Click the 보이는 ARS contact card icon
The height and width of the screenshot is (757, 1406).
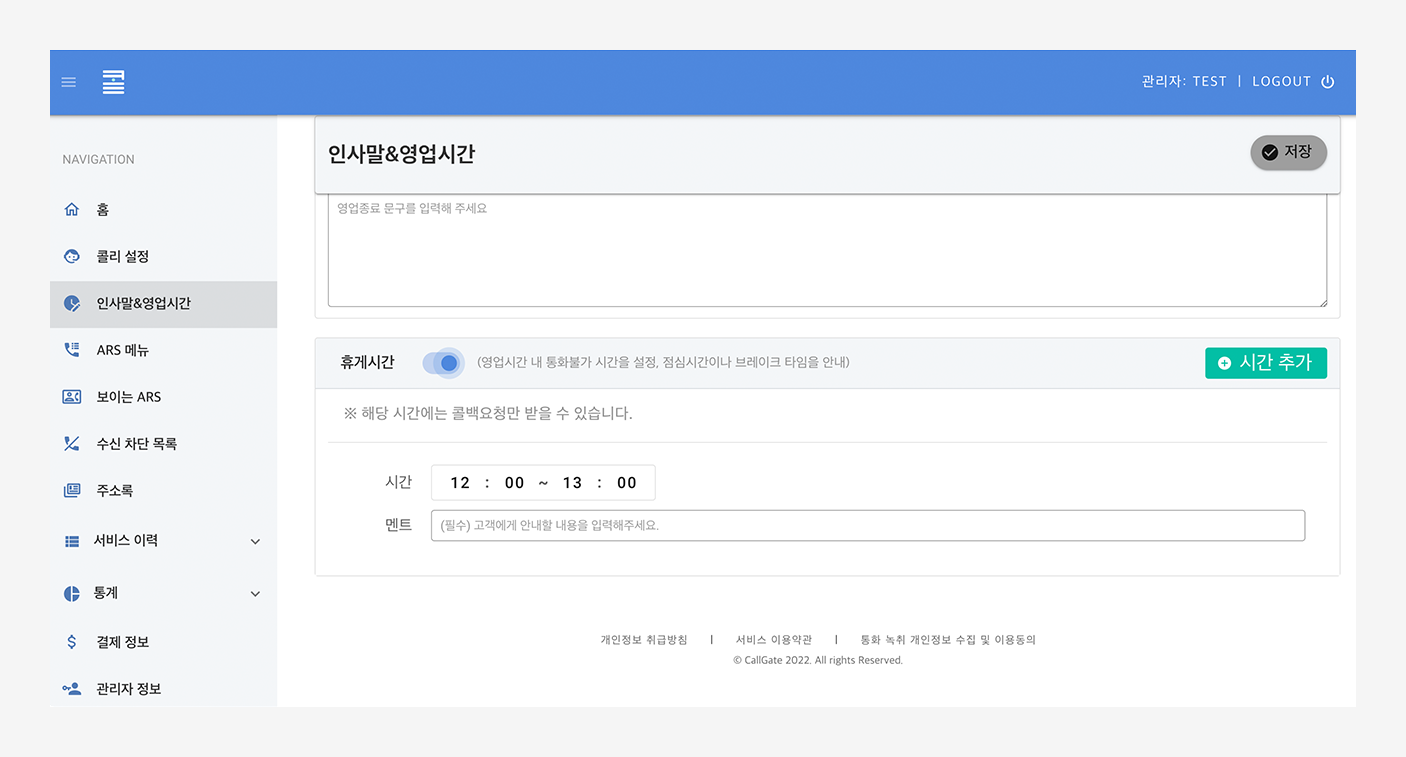click(71, 397)
